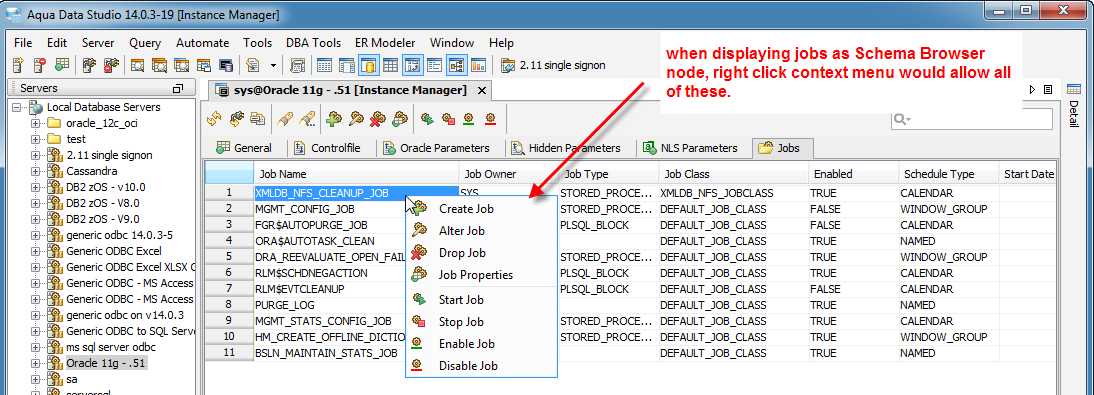1094x395 pixels.
Task: Click the 2.11 single signon connection icon
Action: (x=508, y=66)
